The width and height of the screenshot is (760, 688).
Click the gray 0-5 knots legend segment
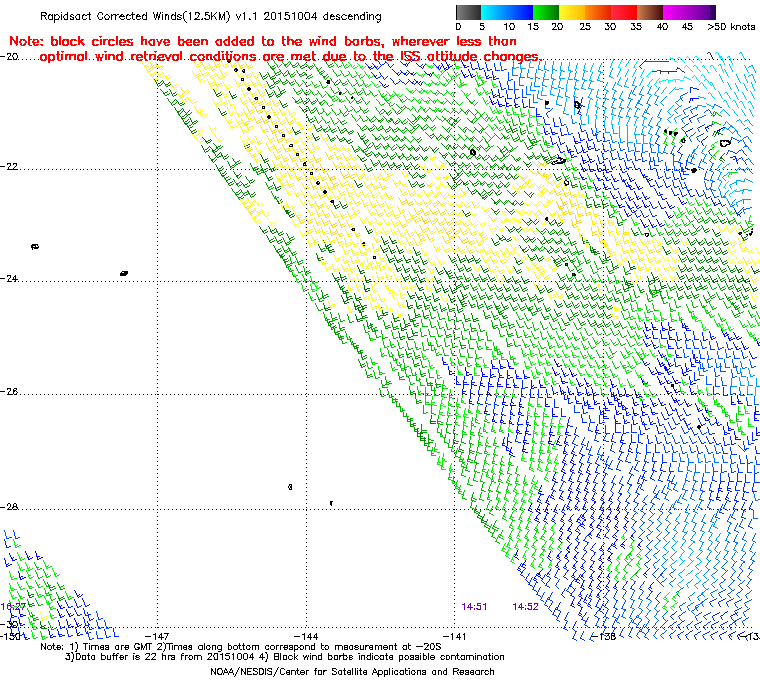468,12
